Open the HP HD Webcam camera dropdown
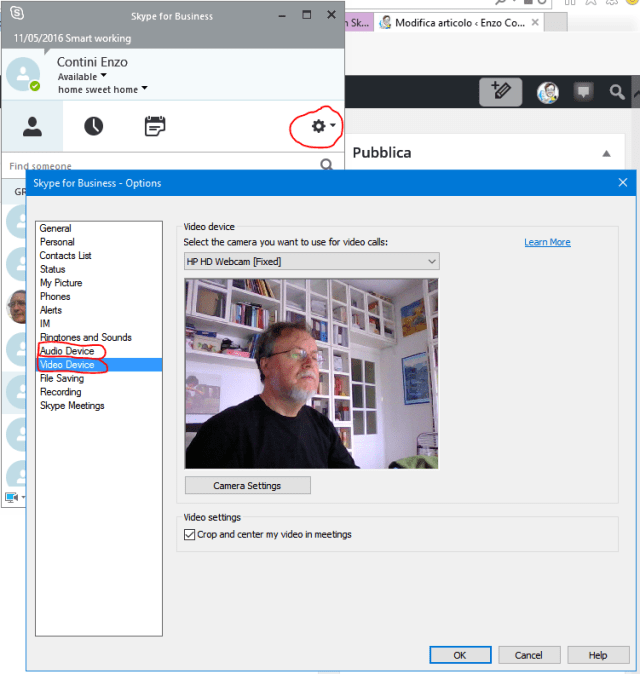Image resolution: width=640 pixels, height=674 pixels. pyautogui.click(x=312, y=261)
